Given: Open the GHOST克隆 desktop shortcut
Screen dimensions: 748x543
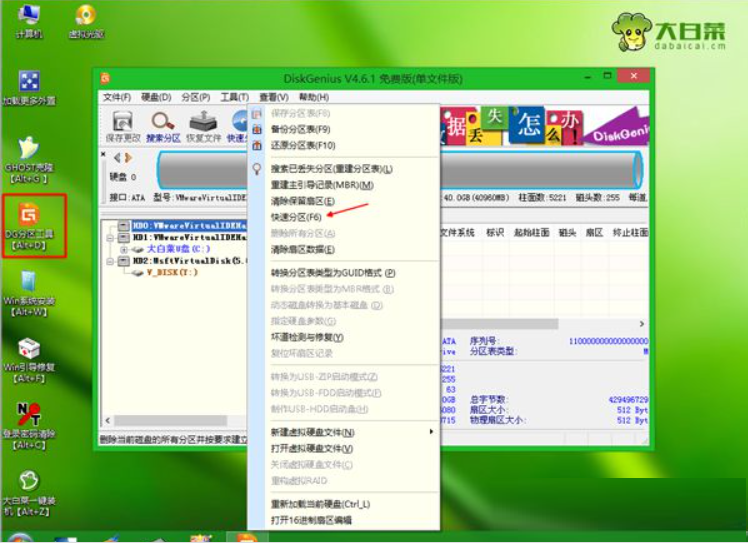Looking at the screenshot, I should click(x=31, y=158).
